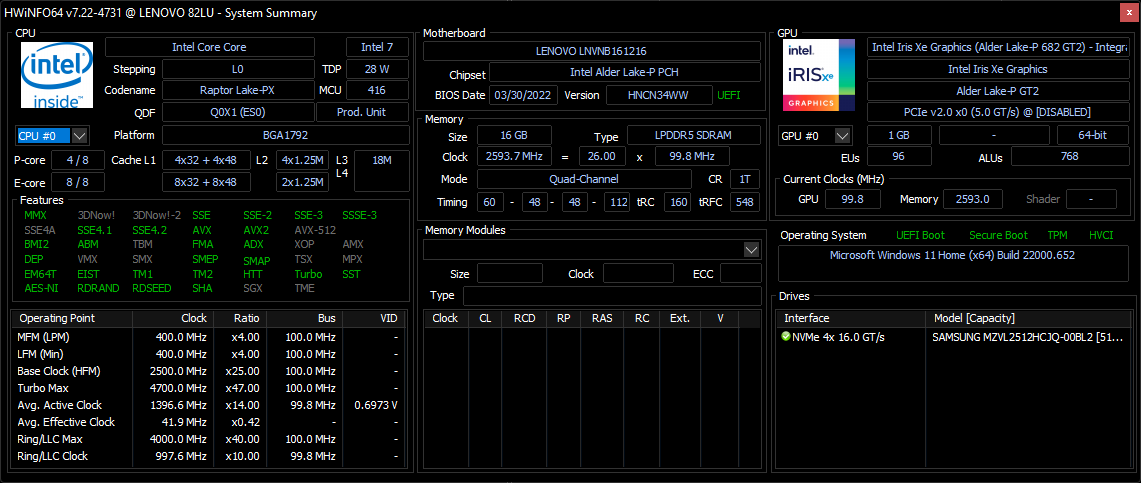This screenshot has width=1141, height=483.
Task: Click the SGX feature label
Action: pyautogui.click(x=253, y=288)
